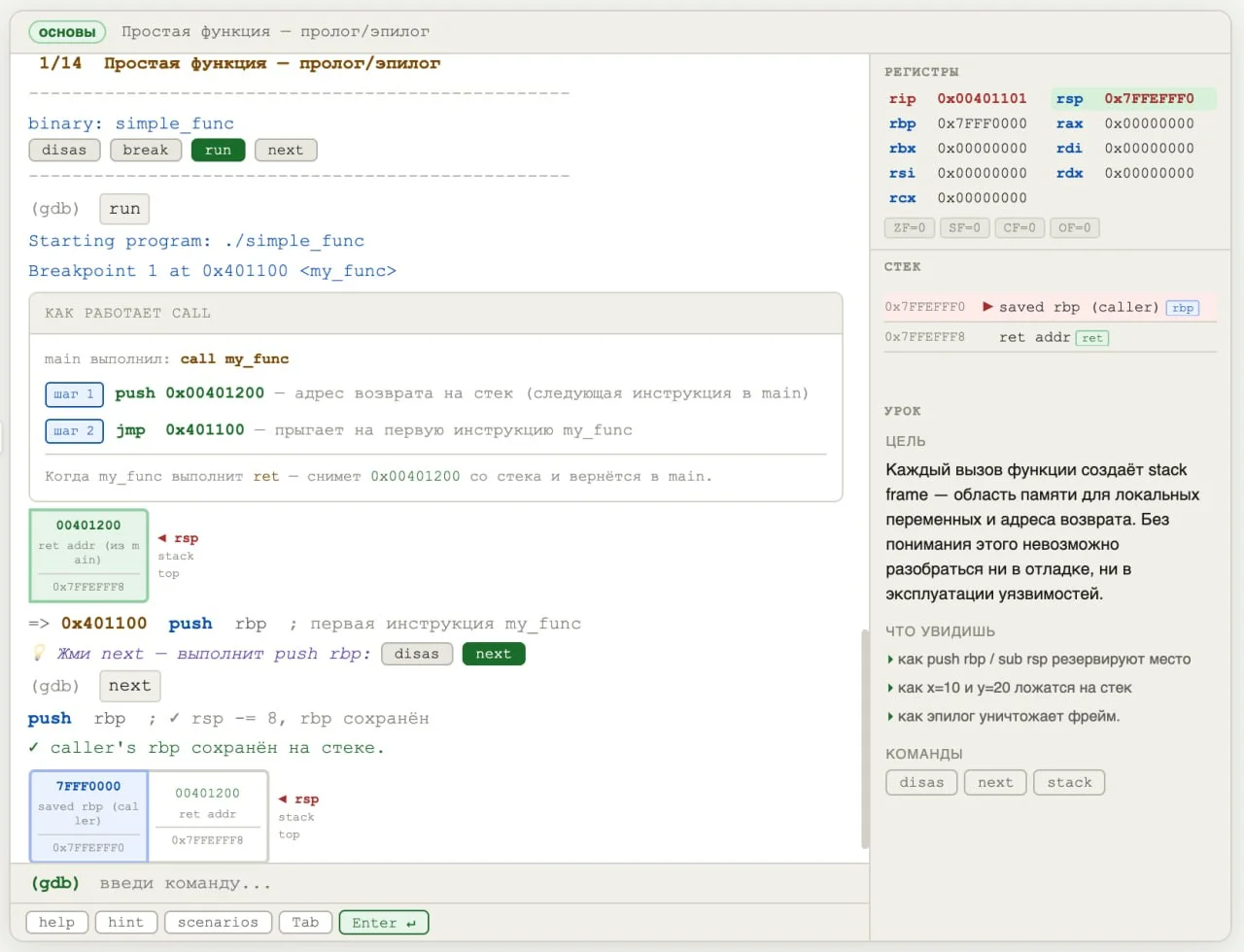Click the stack command in КОМАНДЫ panel
Viewport: 1244px width, 952px height.
point(1069,782)
